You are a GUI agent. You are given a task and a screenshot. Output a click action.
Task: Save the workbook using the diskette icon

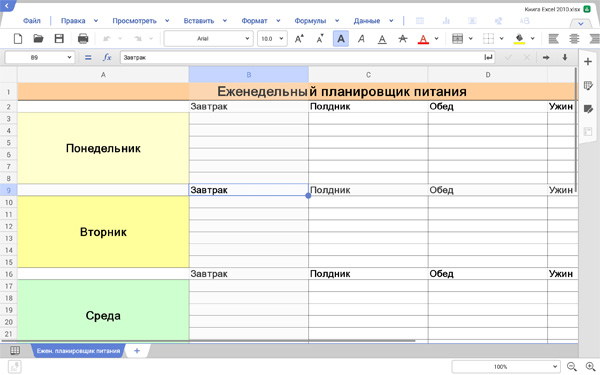click(59, 39)
